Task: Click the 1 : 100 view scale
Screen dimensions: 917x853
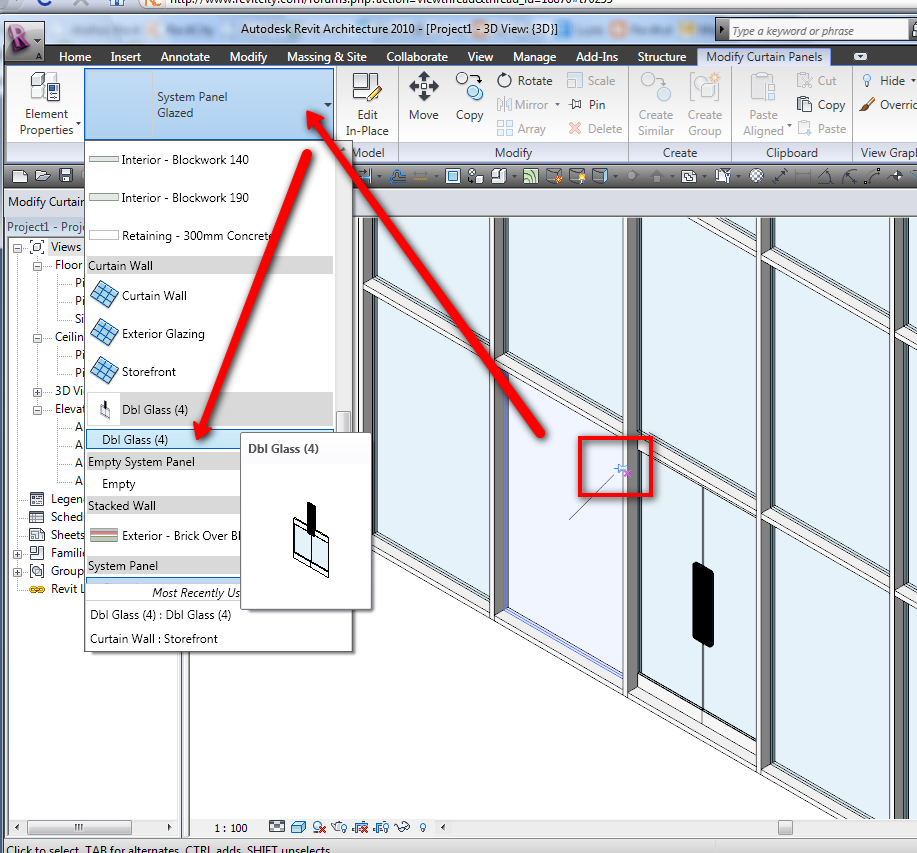Action: 230,828
